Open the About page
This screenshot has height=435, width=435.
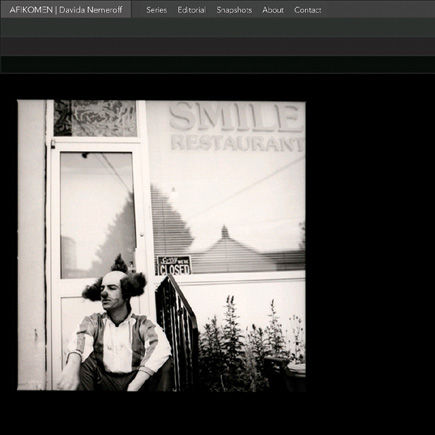[273, 10]
